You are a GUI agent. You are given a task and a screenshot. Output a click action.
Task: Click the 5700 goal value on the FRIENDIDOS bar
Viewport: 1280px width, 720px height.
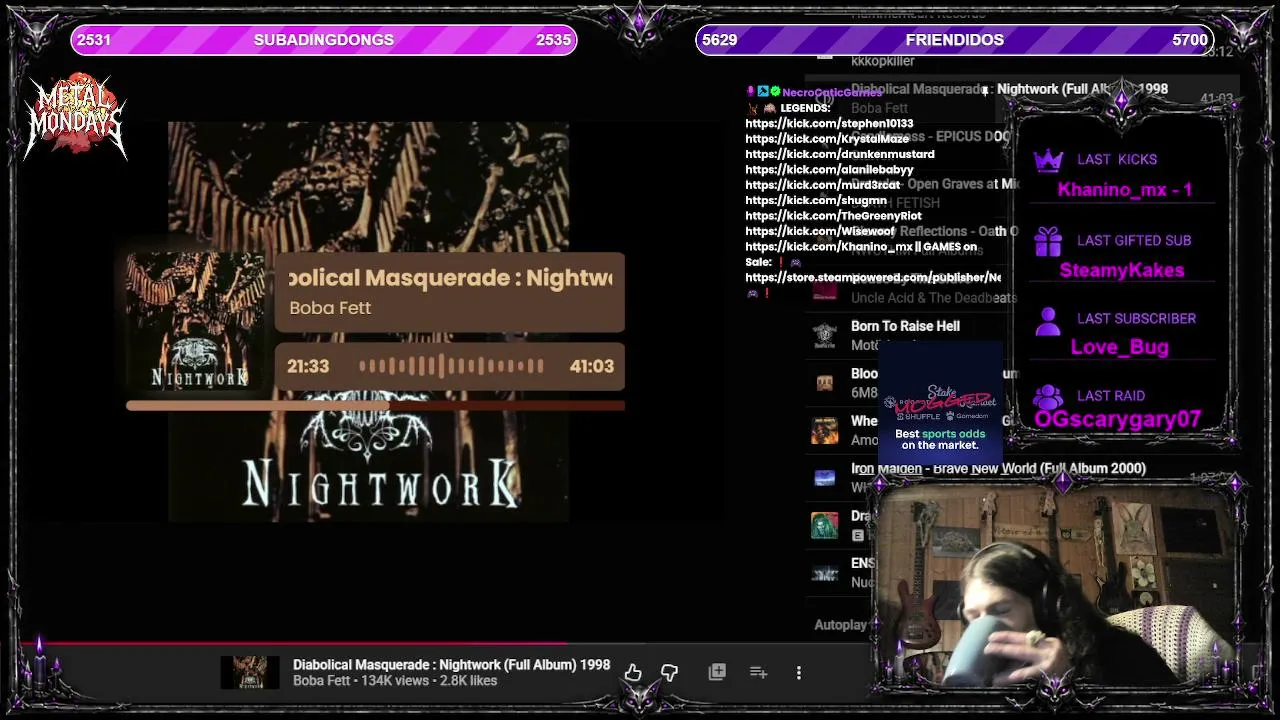[1190, 40]
